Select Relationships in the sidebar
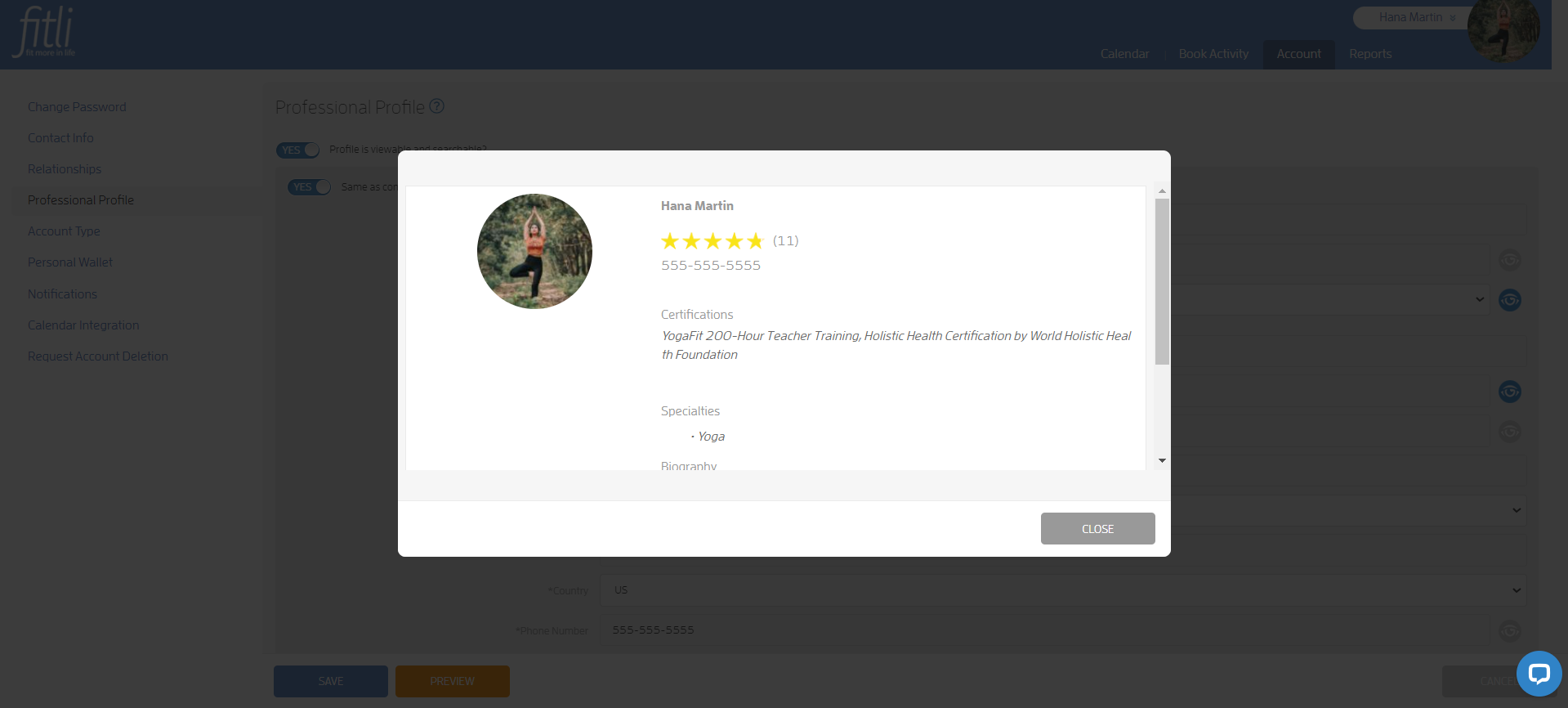Screen dimensions: 1568x708 click(x=65, y=169)
